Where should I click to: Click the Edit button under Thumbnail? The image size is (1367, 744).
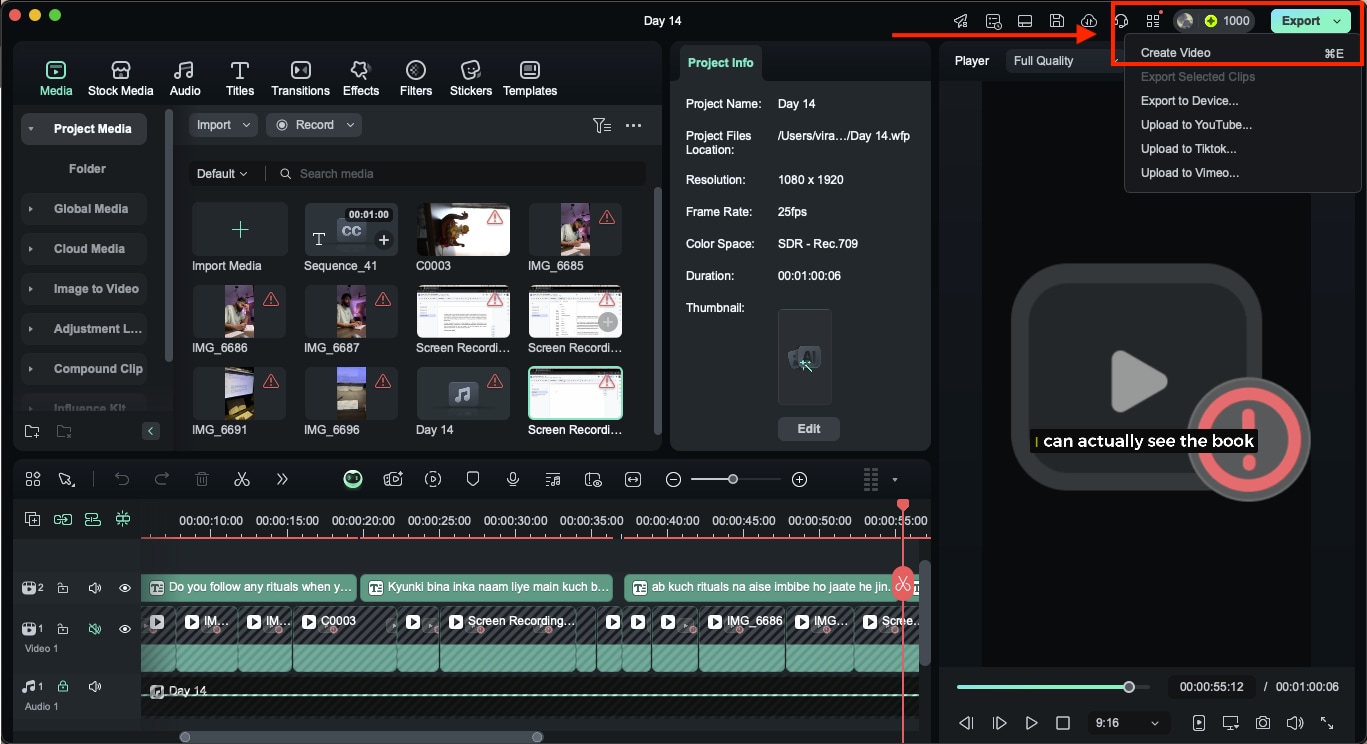pos(808,428)
